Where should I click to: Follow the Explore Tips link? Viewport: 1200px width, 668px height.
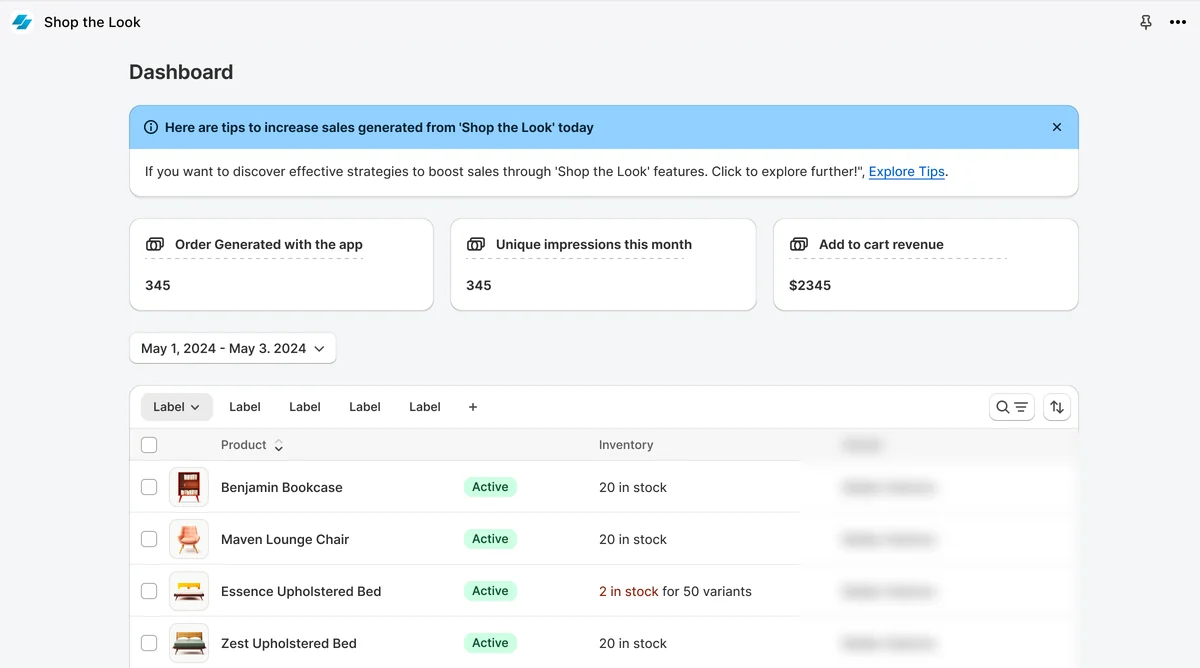(907, 171)
